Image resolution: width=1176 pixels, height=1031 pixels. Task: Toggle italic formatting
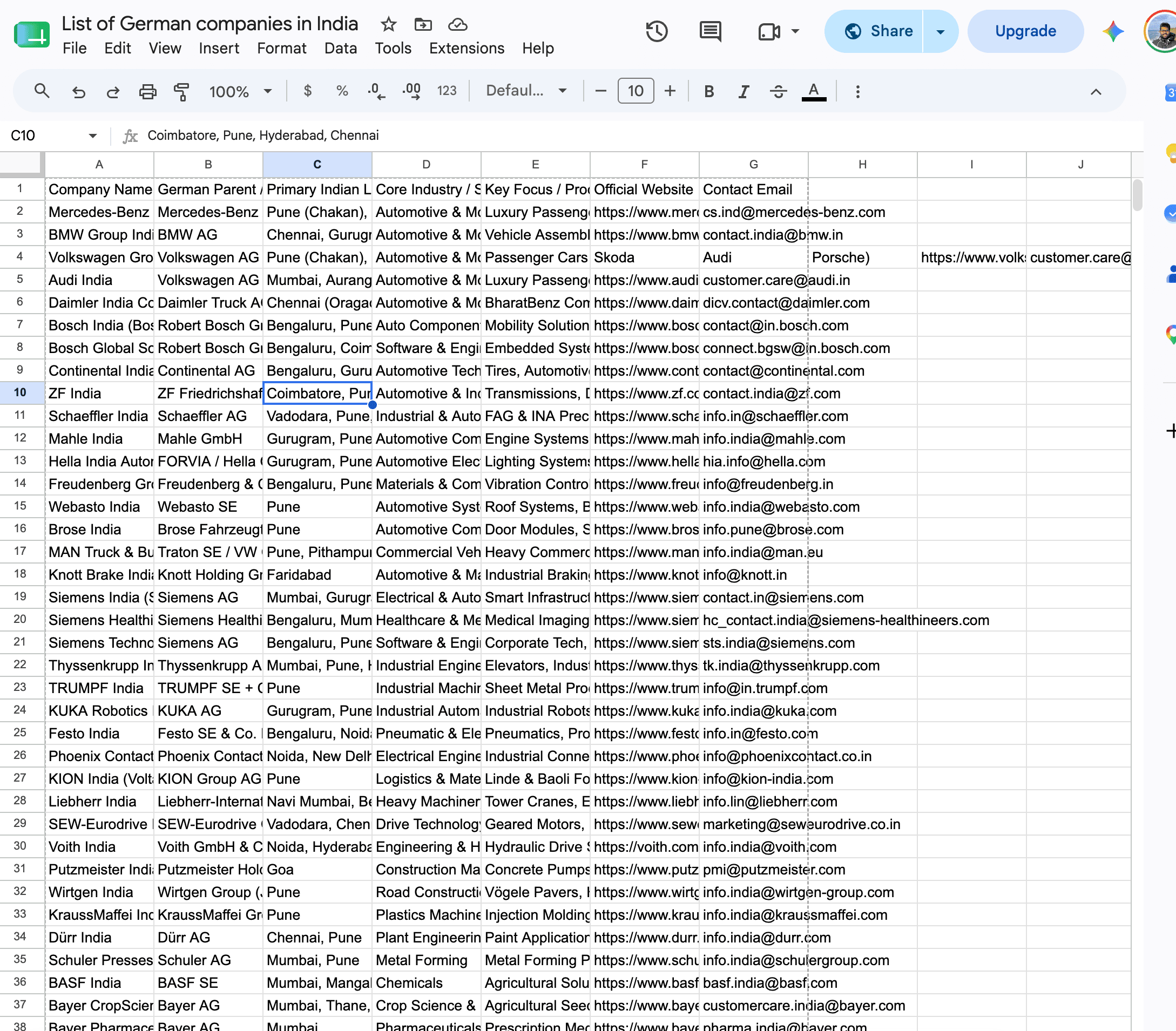[744, 91]
